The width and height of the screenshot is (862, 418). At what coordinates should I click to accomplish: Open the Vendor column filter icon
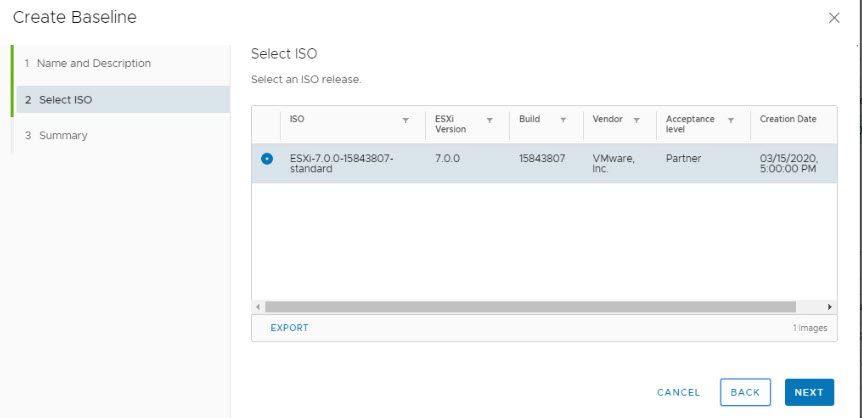click(637, 120)
